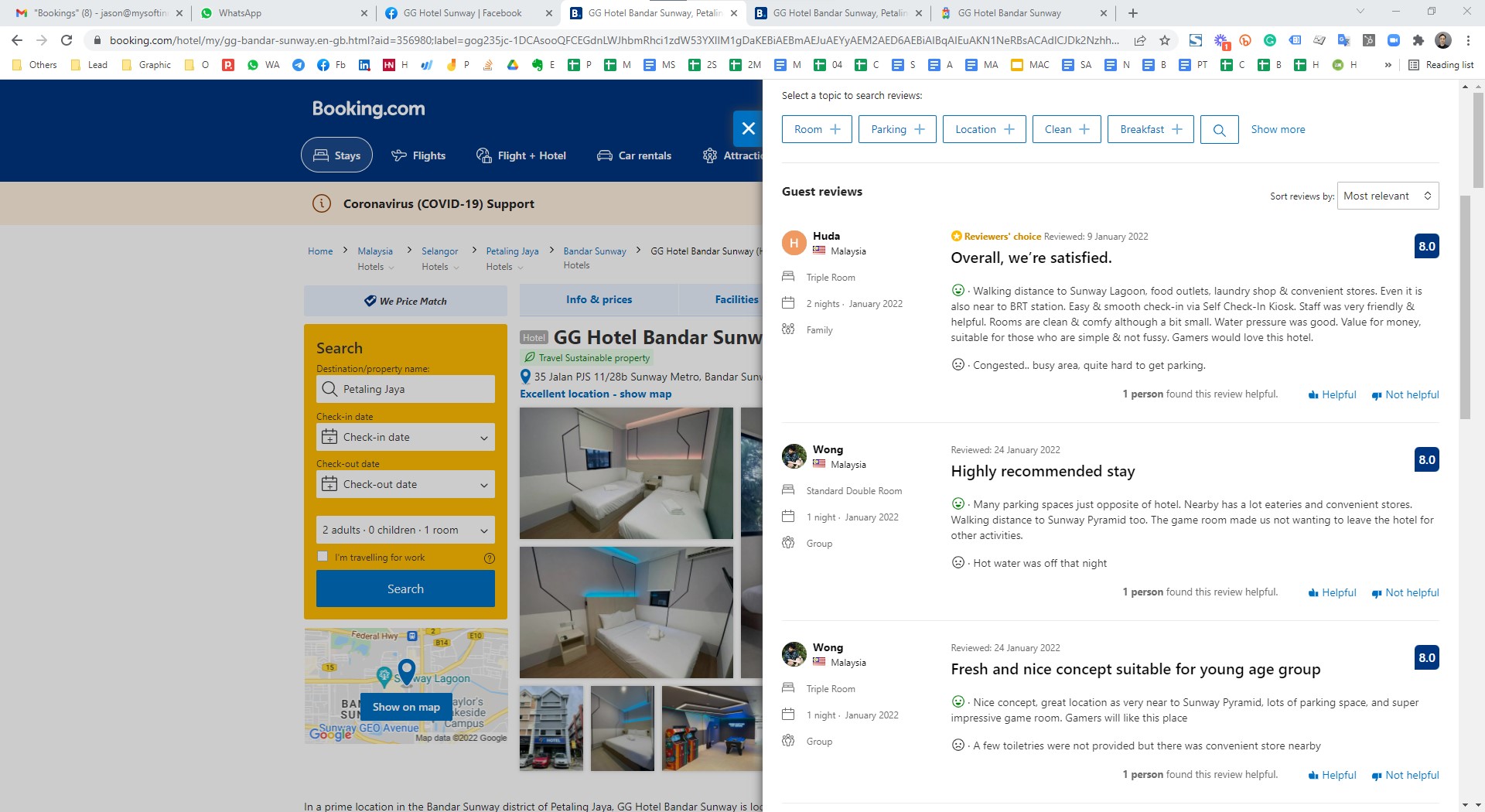Click the review search magnifier icon
This screenshot has width=1485, height=812.
click(x=1219, y=130)
